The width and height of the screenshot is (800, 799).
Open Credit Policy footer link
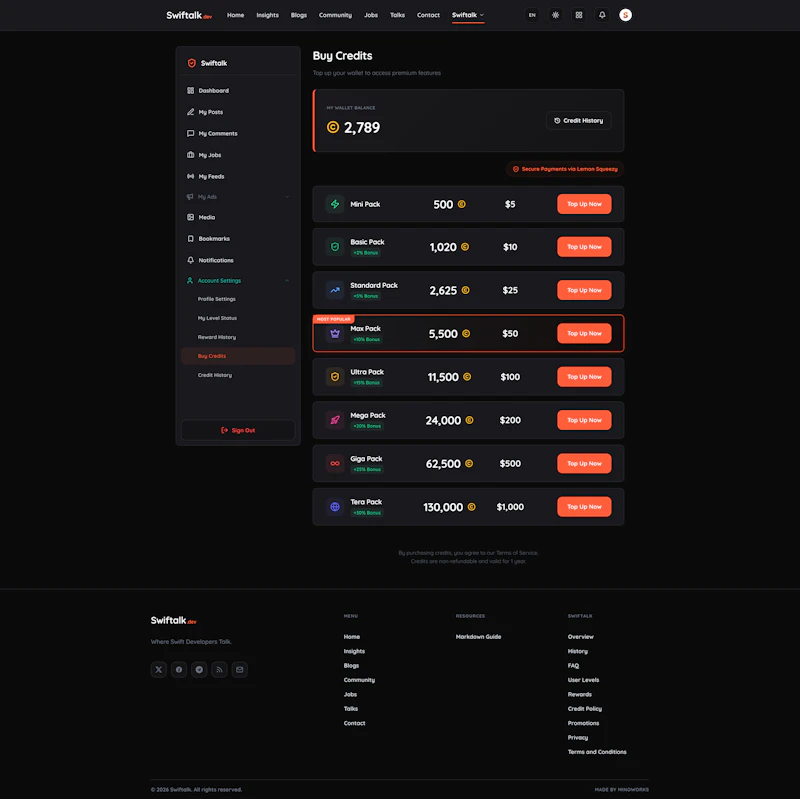[585, 709]
